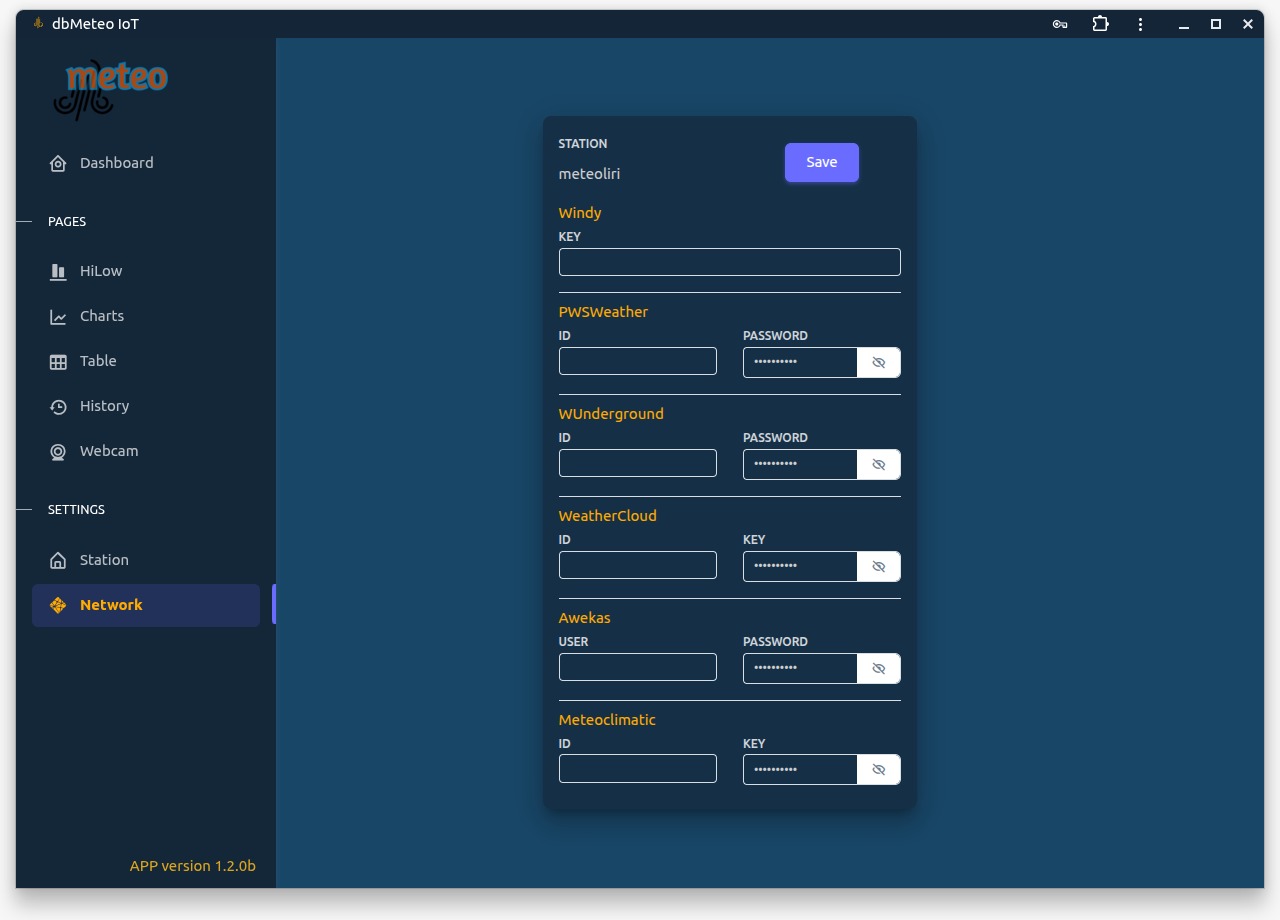Screen dimensions: 1280x920
Task: Unhide the Awekas password
Action: click(879, 668)
